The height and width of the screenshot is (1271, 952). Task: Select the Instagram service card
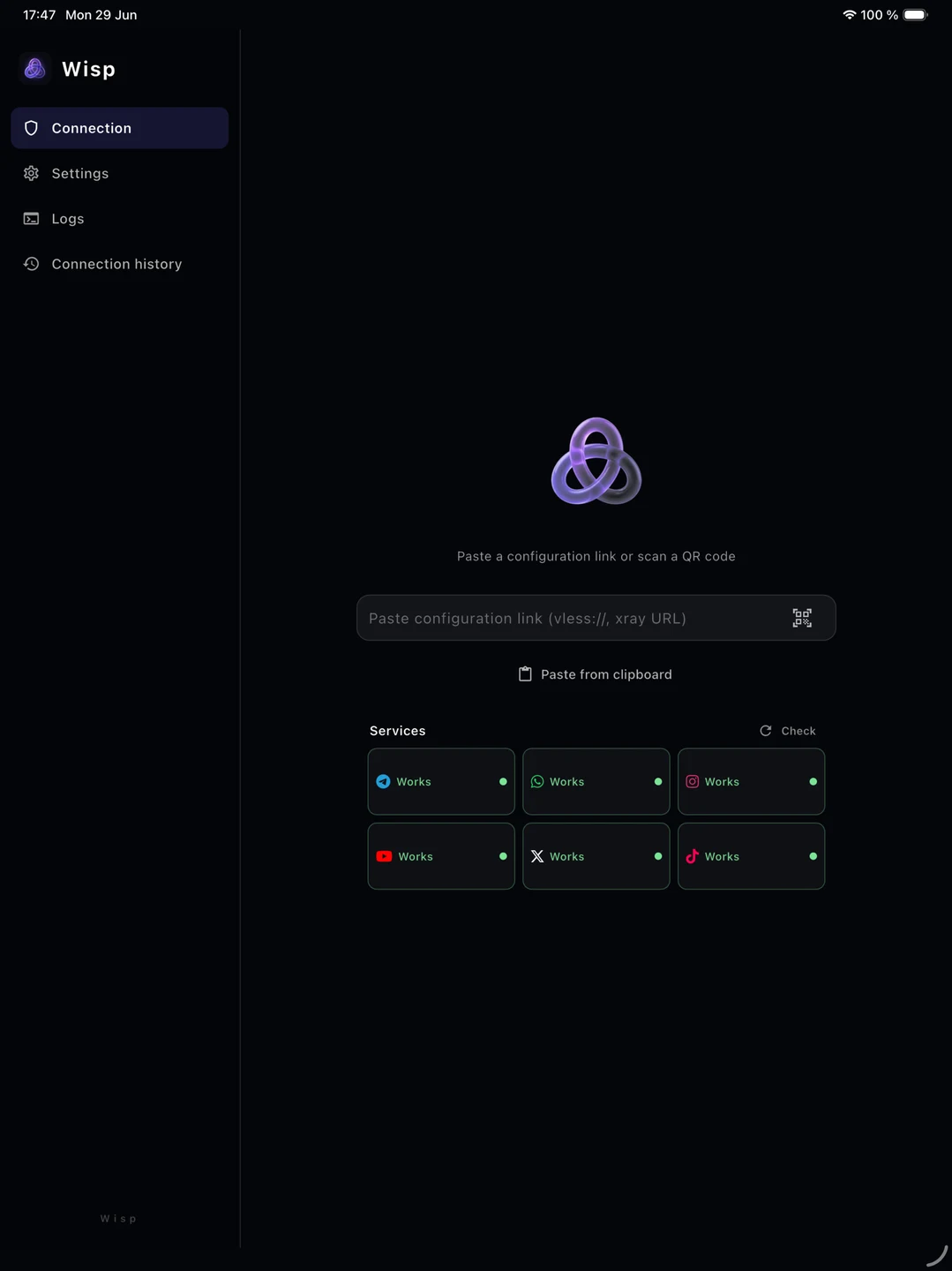pos(751,782)
